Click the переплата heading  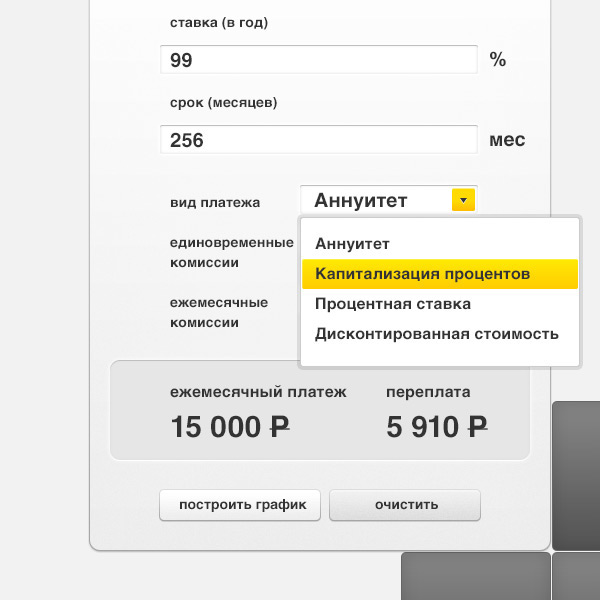click(x=428, y=392)
